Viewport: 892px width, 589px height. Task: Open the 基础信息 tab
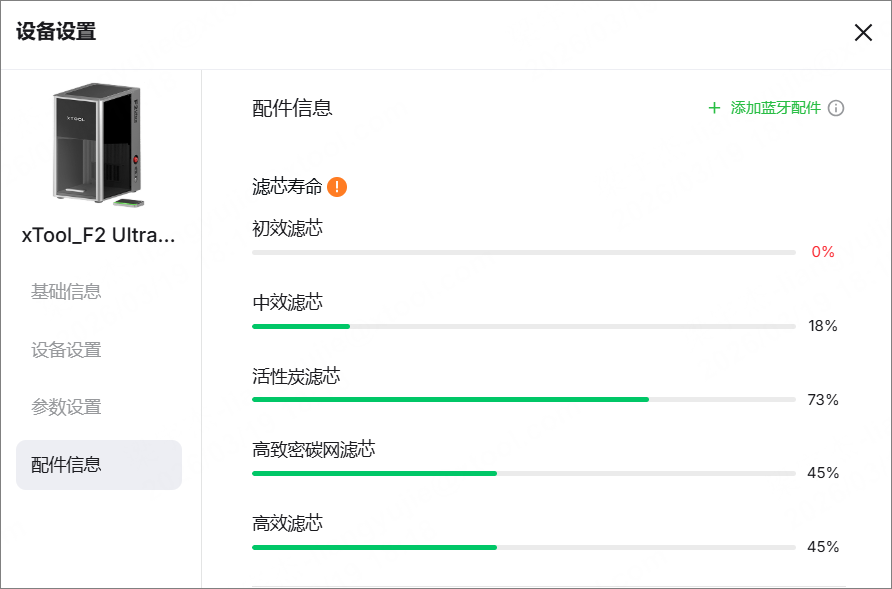66,292
